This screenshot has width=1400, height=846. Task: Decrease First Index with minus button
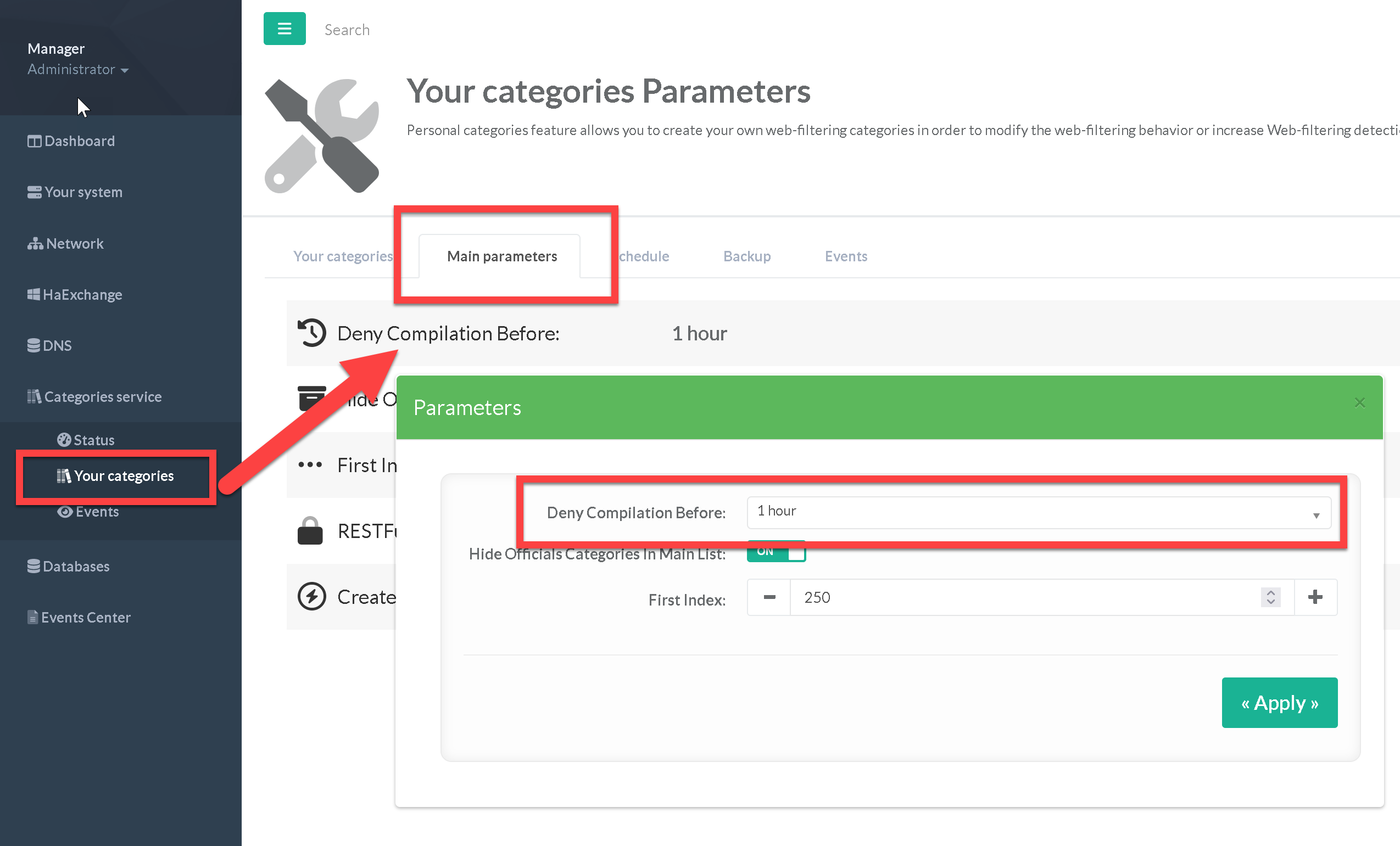[x=769, y=597]
